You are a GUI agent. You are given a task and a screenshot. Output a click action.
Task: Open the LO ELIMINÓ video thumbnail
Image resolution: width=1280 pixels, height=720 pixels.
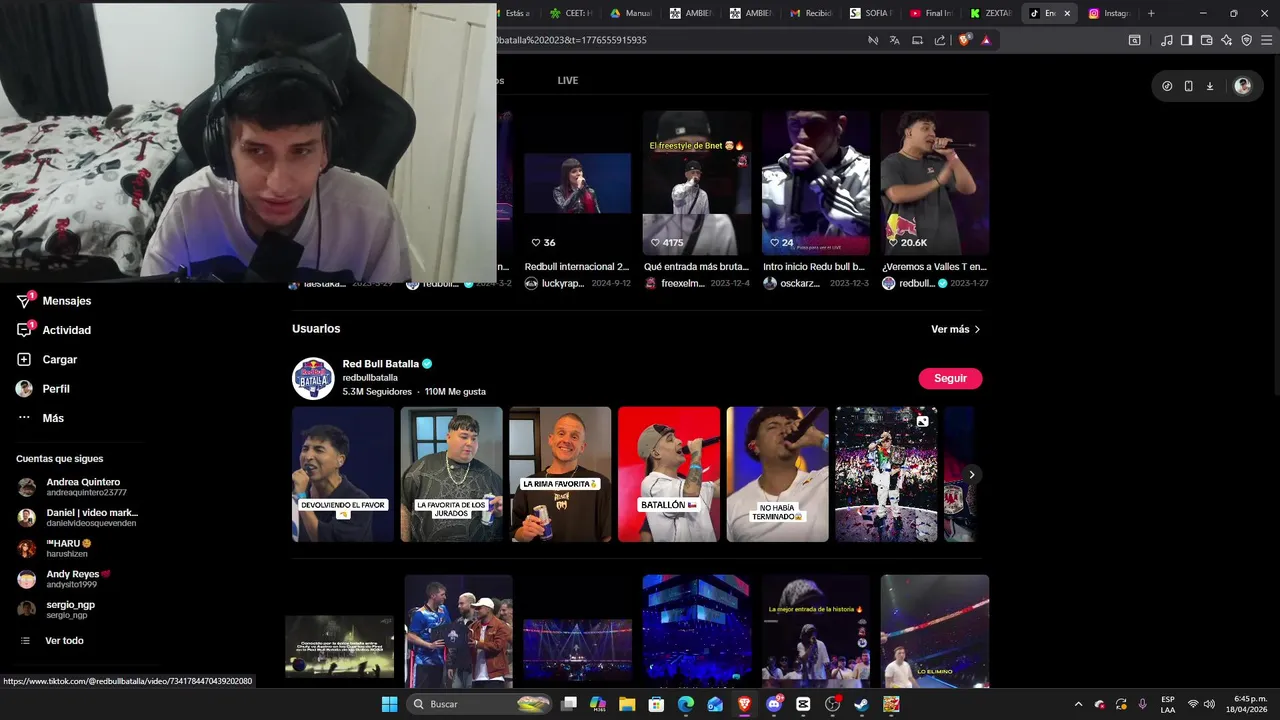(x=935, y=631)
